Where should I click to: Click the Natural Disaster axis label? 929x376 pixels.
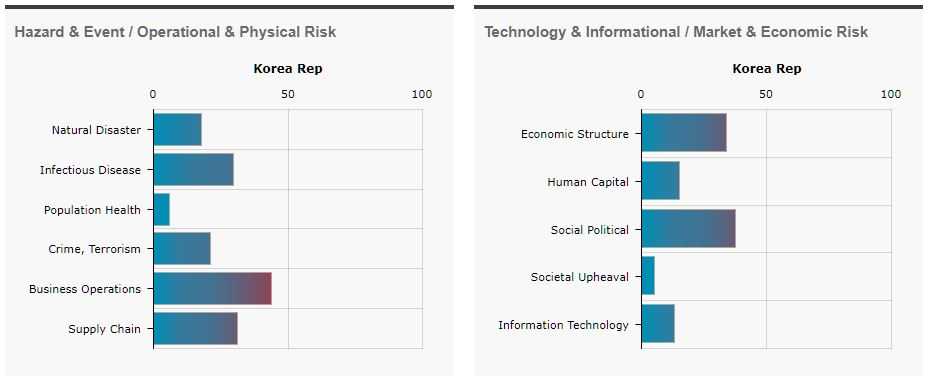point(97,130)
